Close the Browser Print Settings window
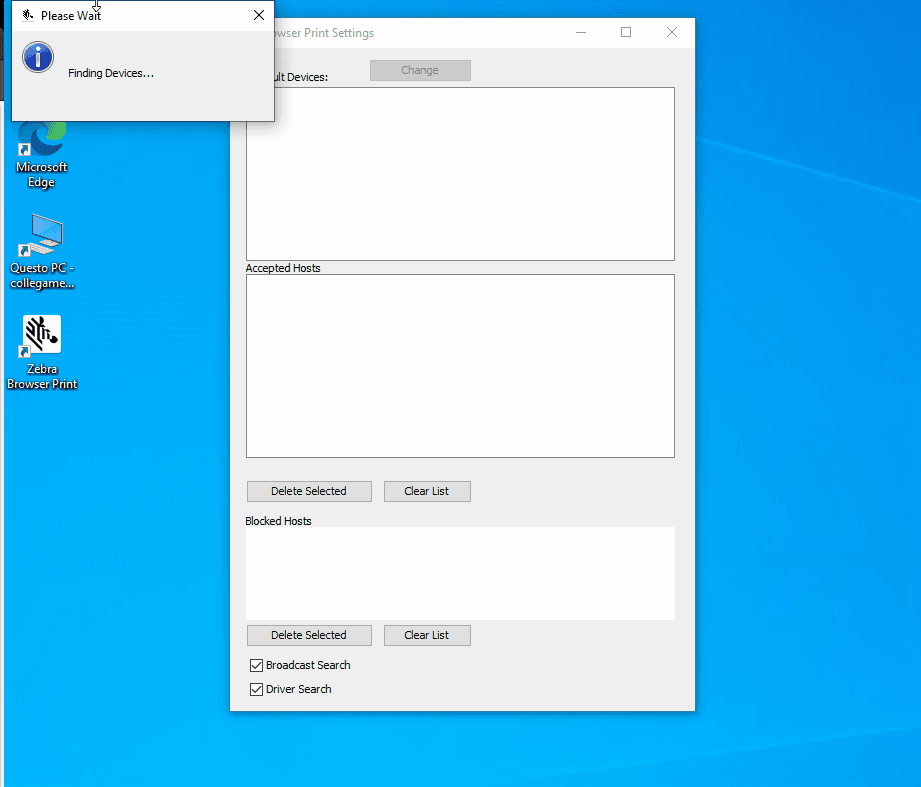Viewport: 921px width, 787px height. (672, 33)
